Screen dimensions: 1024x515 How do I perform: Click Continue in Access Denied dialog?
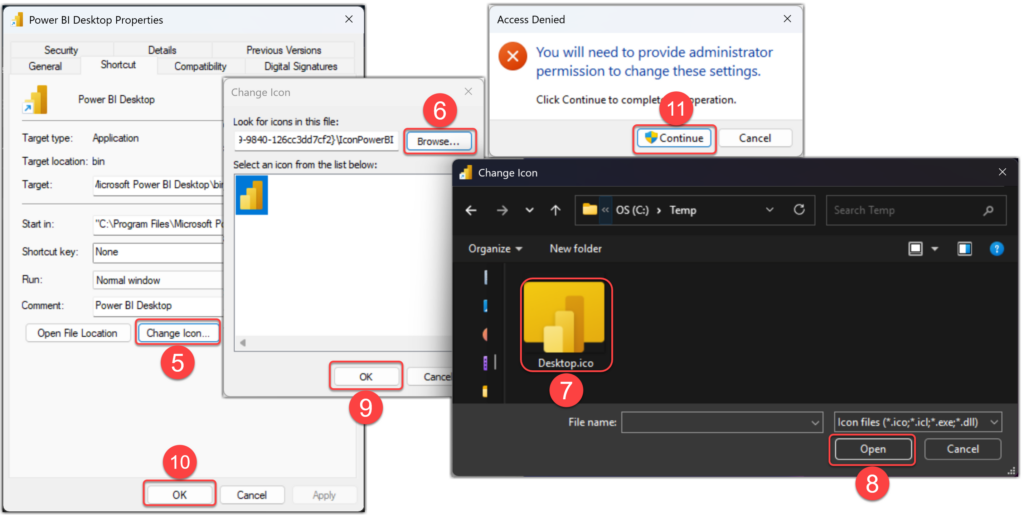[x=675, y=138]
